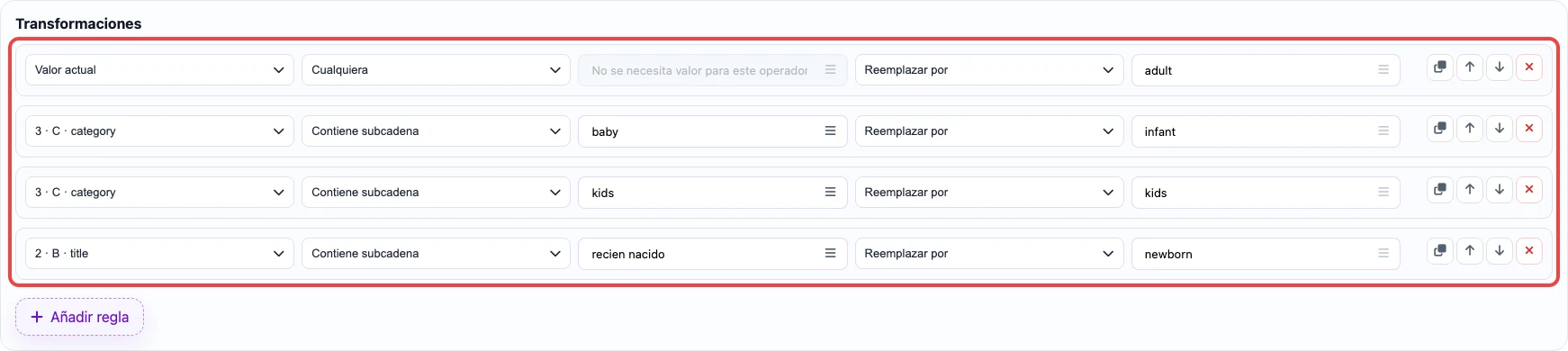
Task: Click the disabled 'No se necesita valor' field
Action: pyautogui.click(x=712, y=70)
